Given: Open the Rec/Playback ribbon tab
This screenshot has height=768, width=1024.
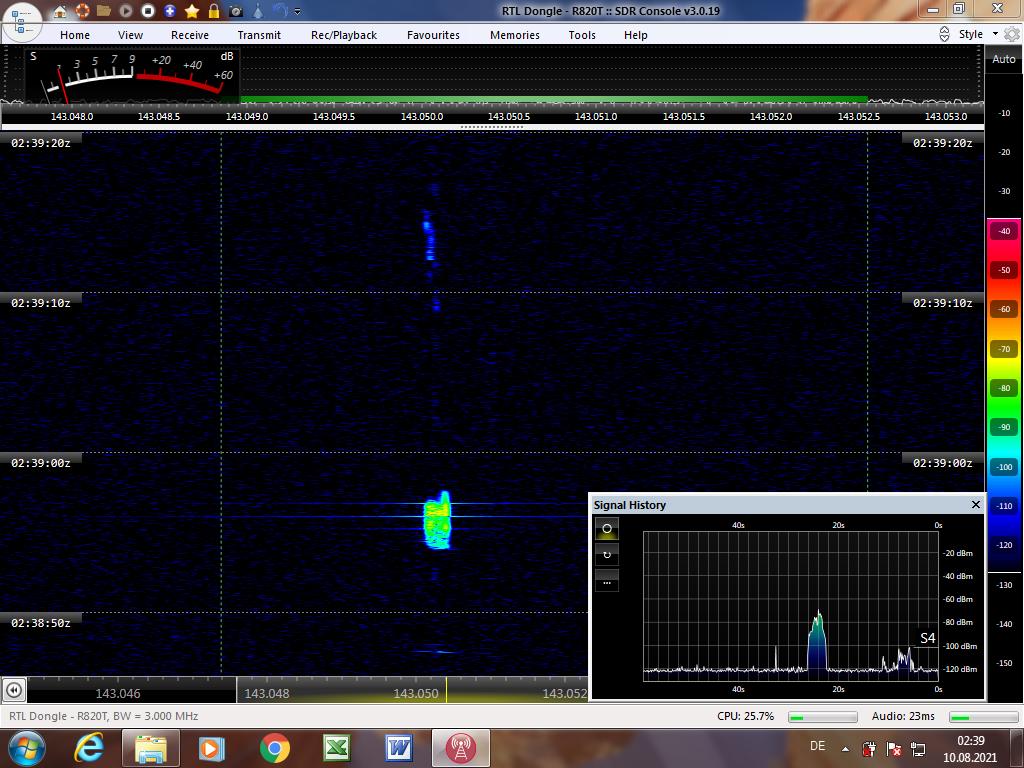Looking at the screenshot, I should [344, 35].
